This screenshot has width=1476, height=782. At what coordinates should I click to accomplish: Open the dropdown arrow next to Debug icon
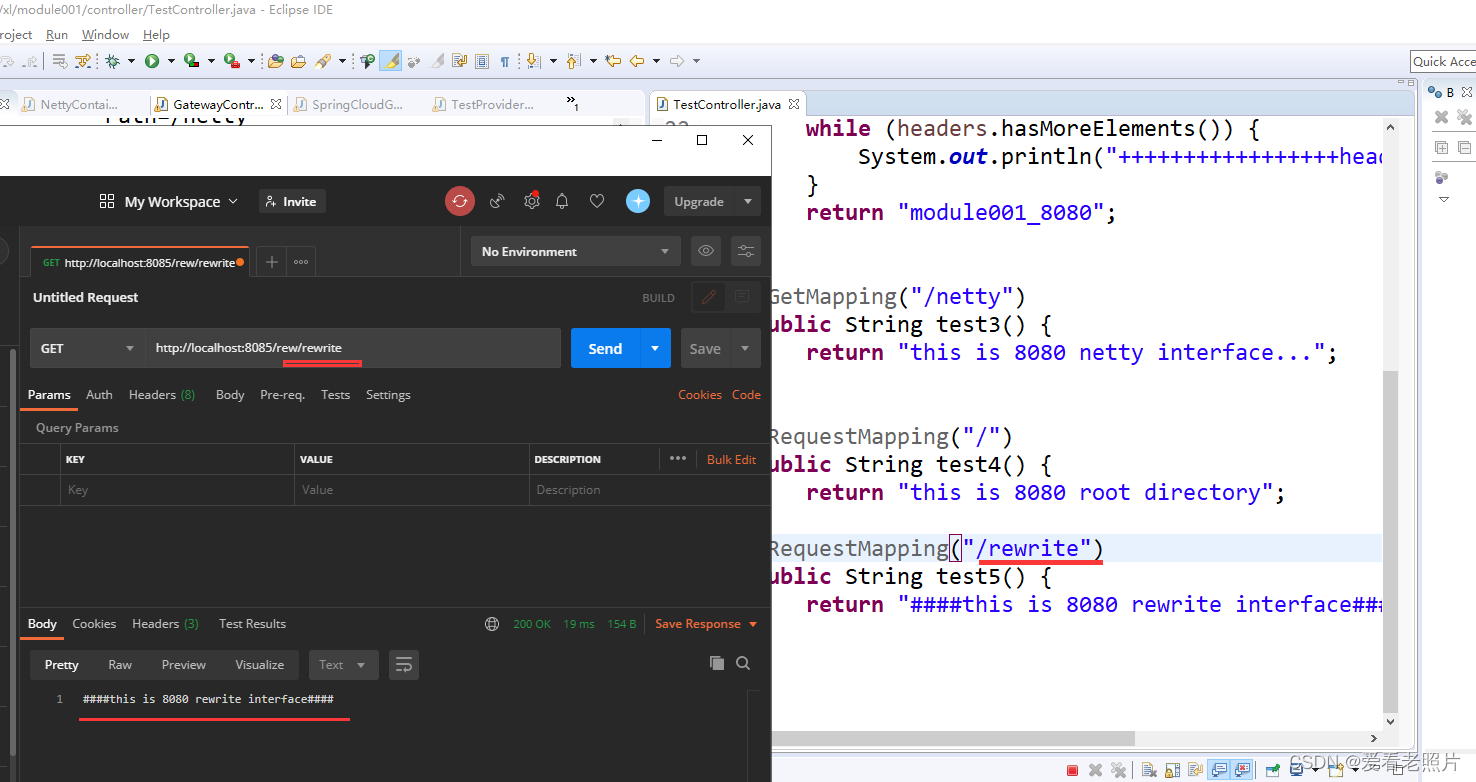coord(131,61)
